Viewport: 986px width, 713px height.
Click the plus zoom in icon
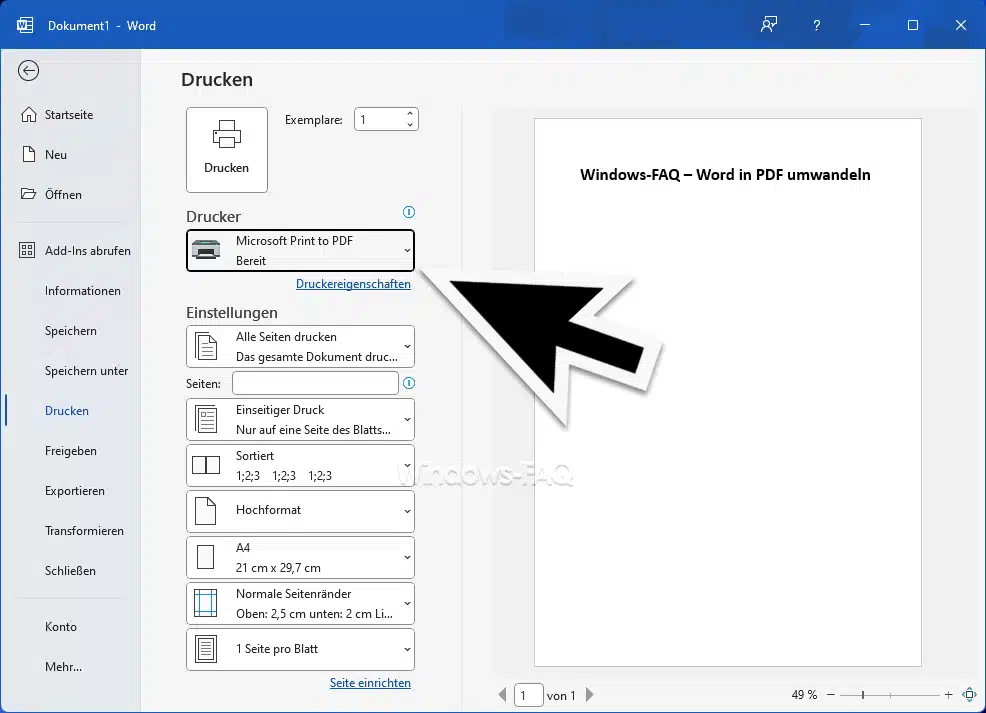pos(948,695)
